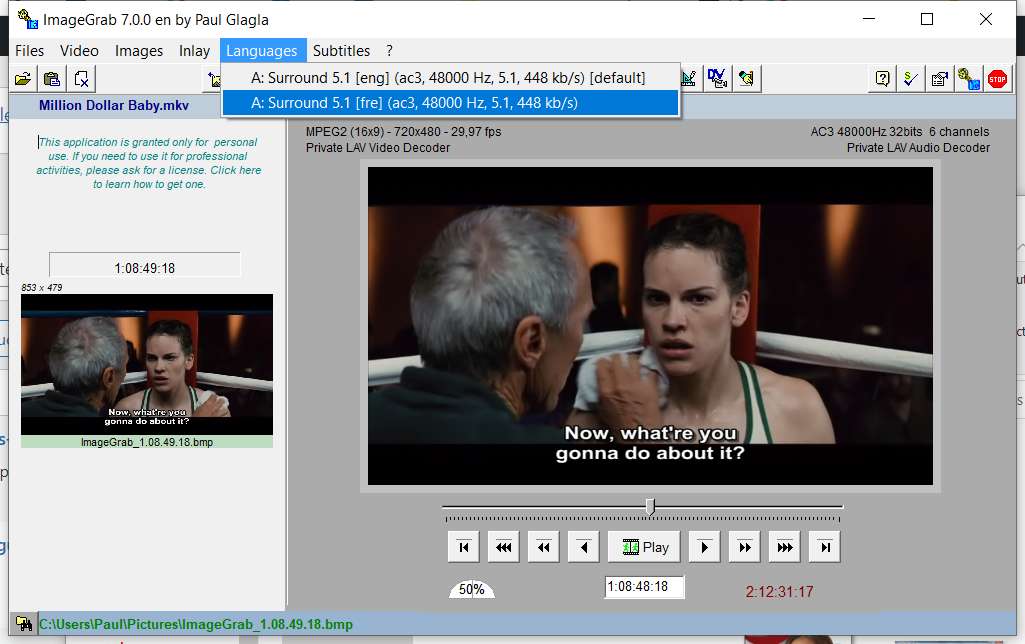Click the ImageGrab_1.08.49.18.bmp thumbnail caption
The width and height of the screenshot is (1025, 644).
pyautogui.click(x=147, y=442)
